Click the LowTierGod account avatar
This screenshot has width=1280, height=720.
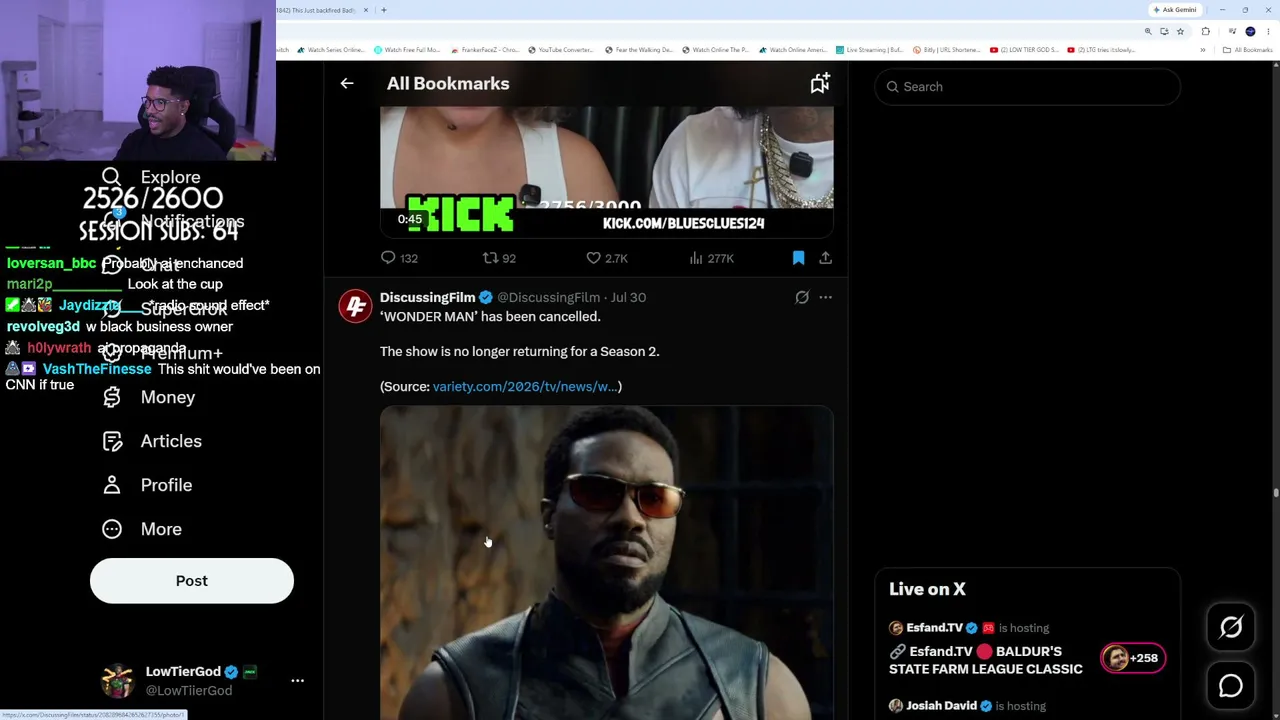coord(118,680)
